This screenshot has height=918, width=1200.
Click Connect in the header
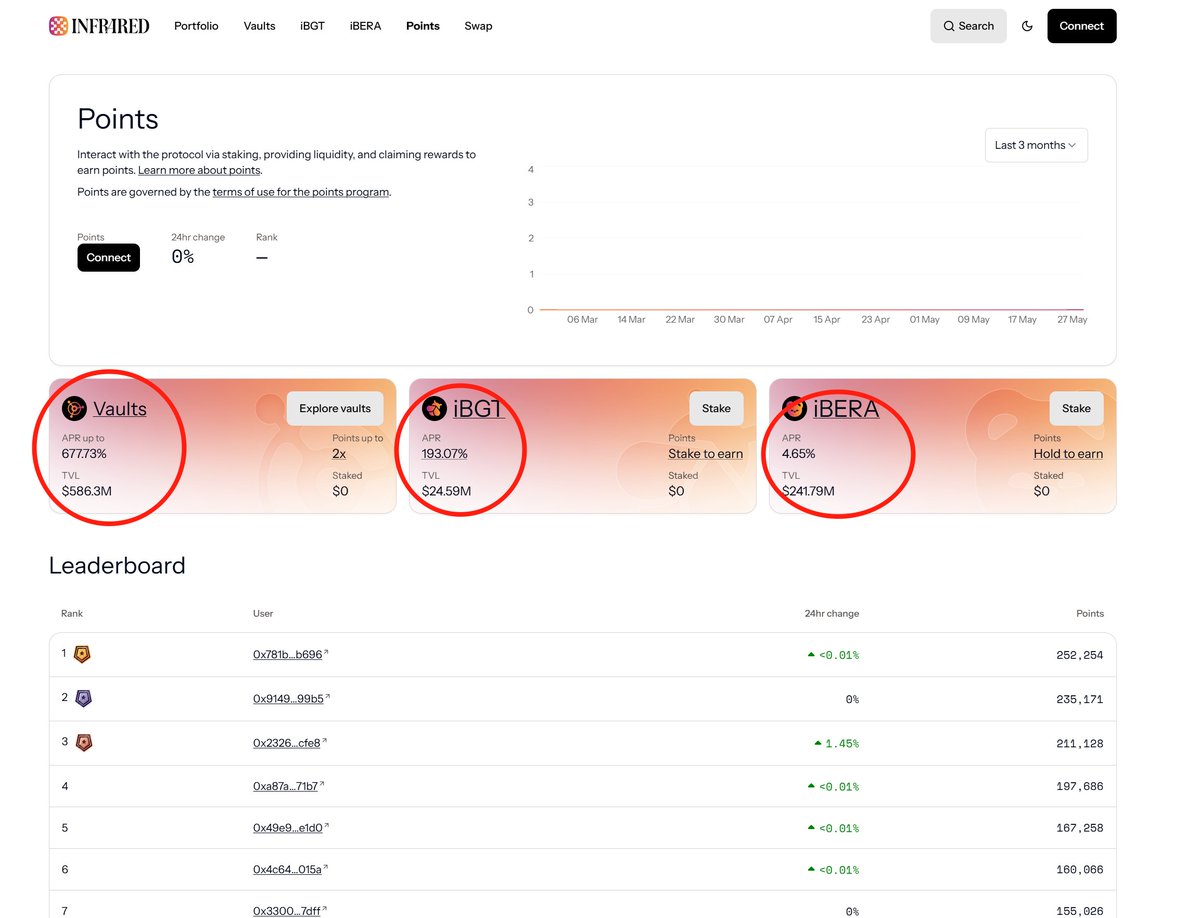point(1082,26)
